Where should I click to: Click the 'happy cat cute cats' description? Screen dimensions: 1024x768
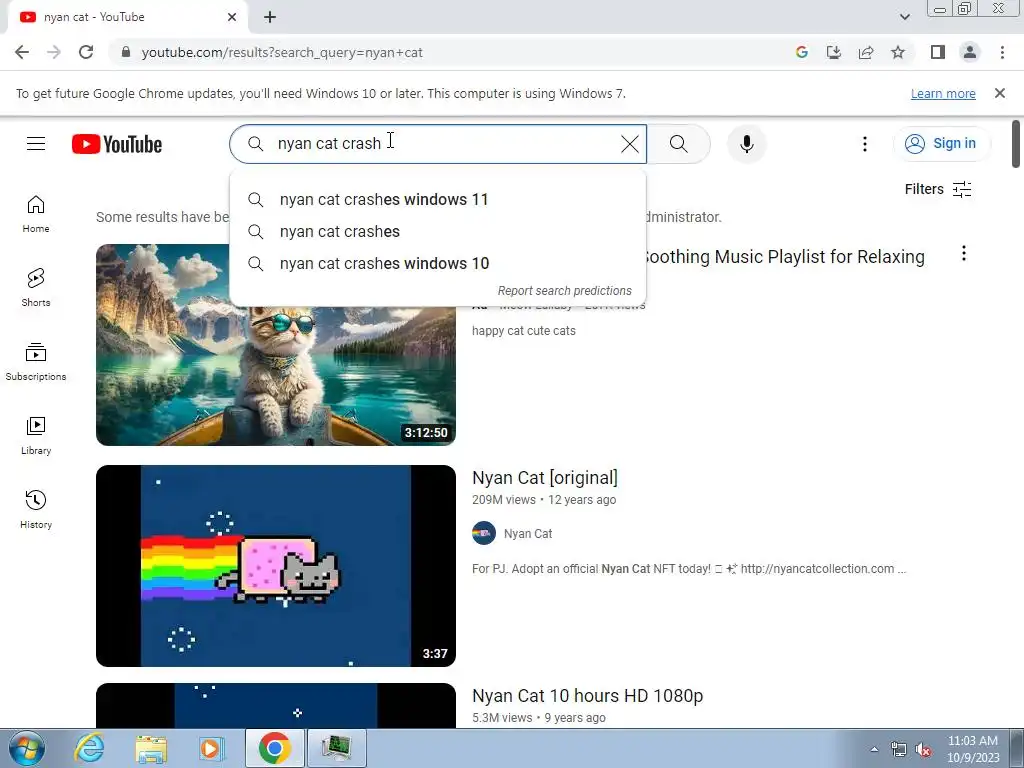[x=524, y=331]
